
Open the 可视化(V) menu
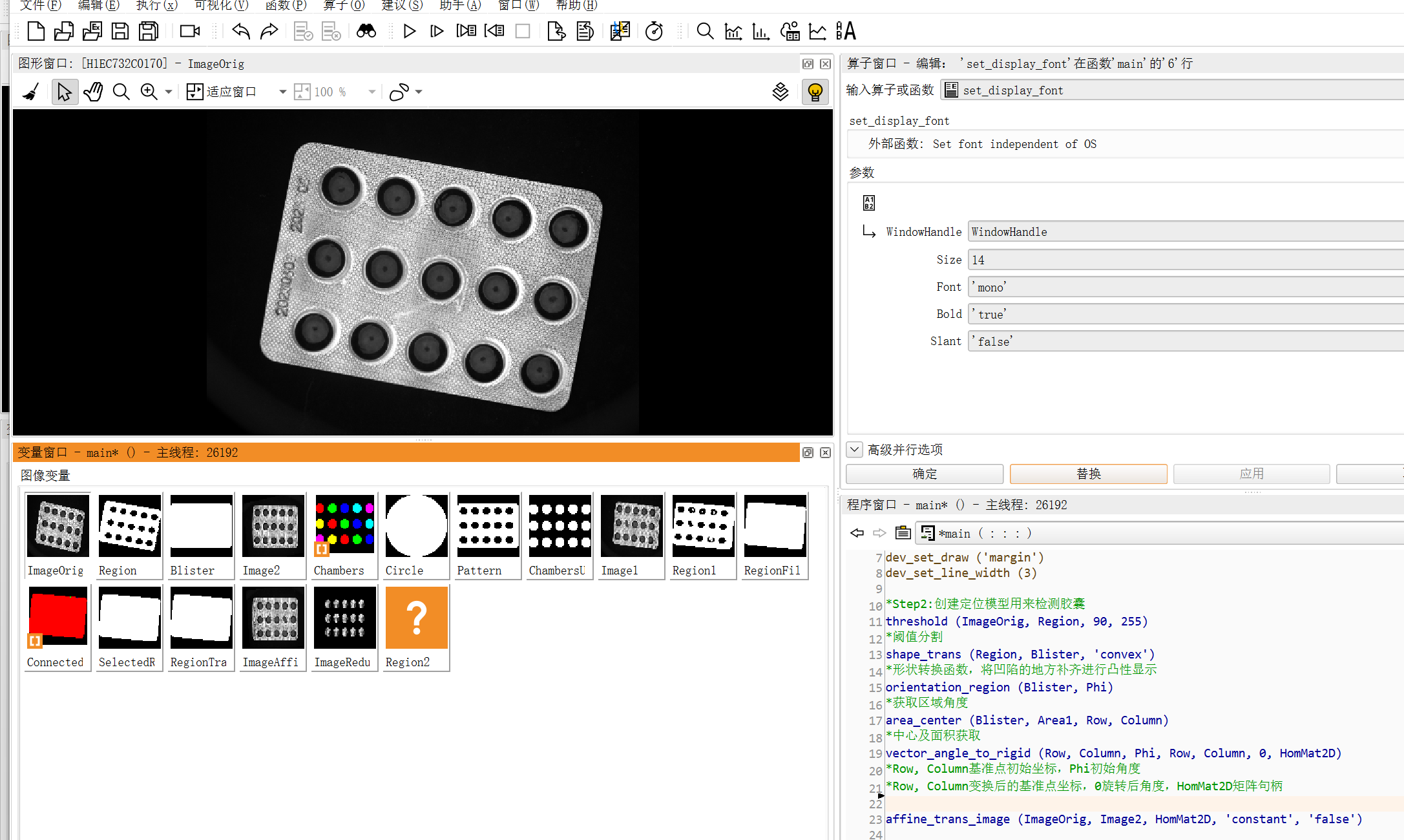point(221,5)
